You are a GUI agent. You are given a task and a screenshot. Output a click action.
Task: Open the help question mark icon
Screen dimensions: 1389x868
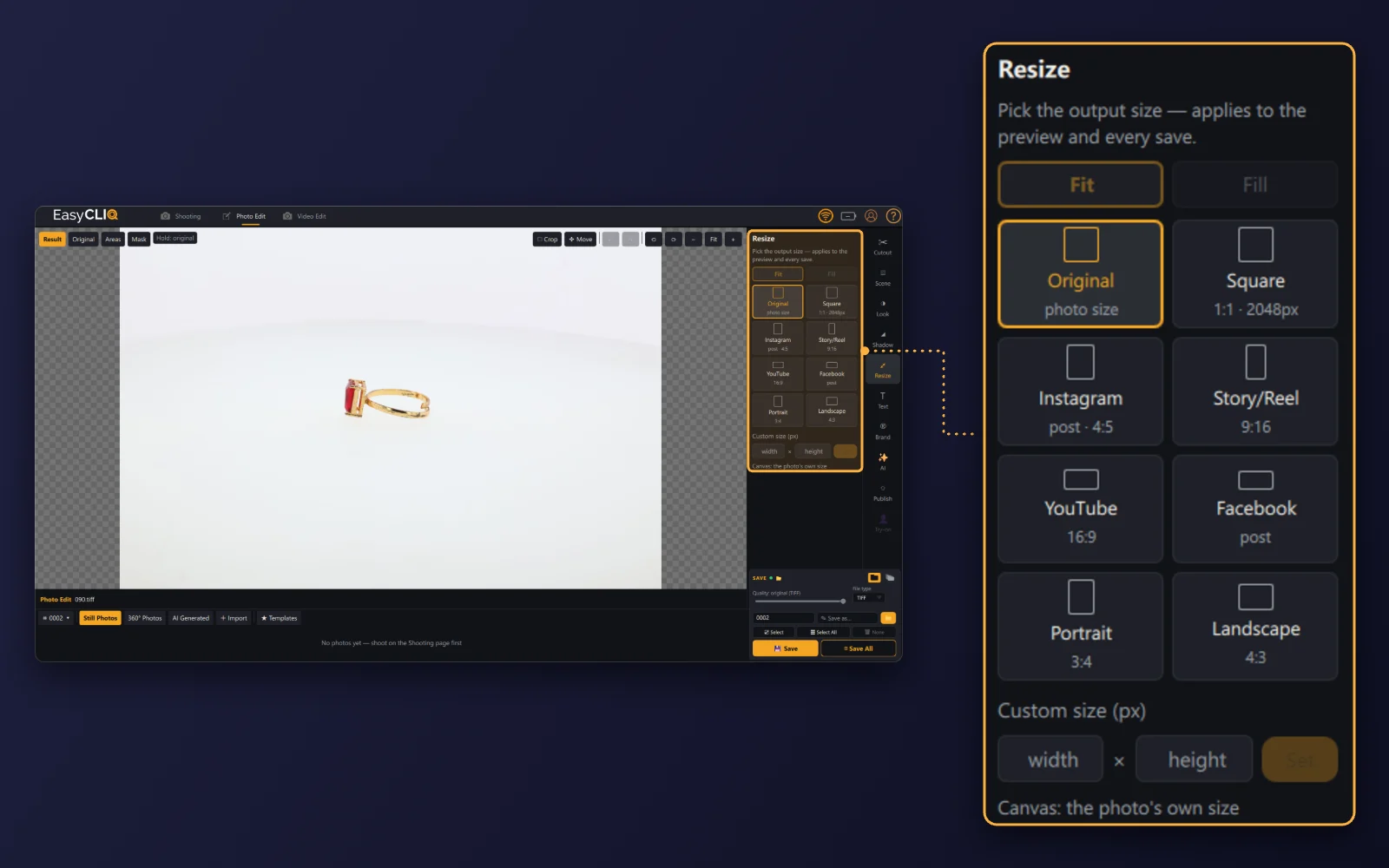coord(893,216)
